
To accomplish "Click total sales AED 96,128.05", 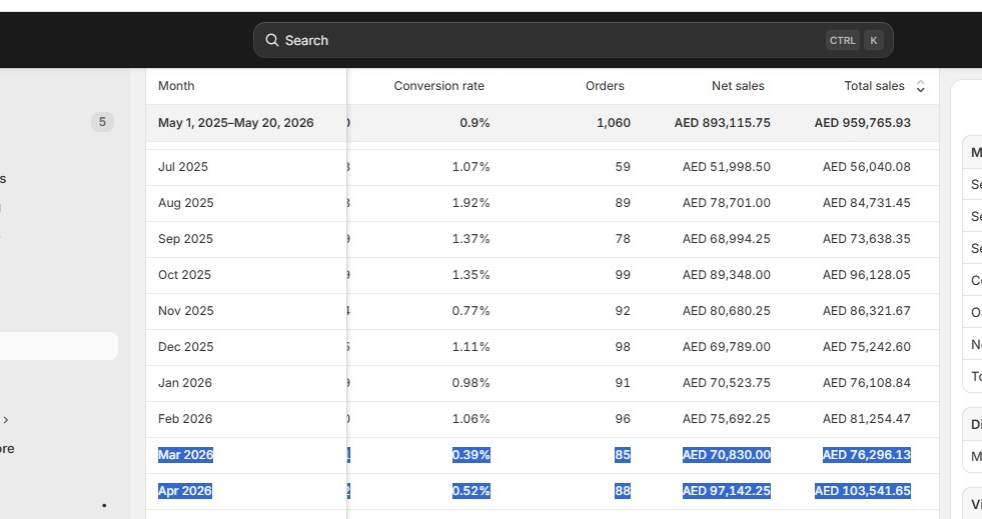I will coord(867,275).
